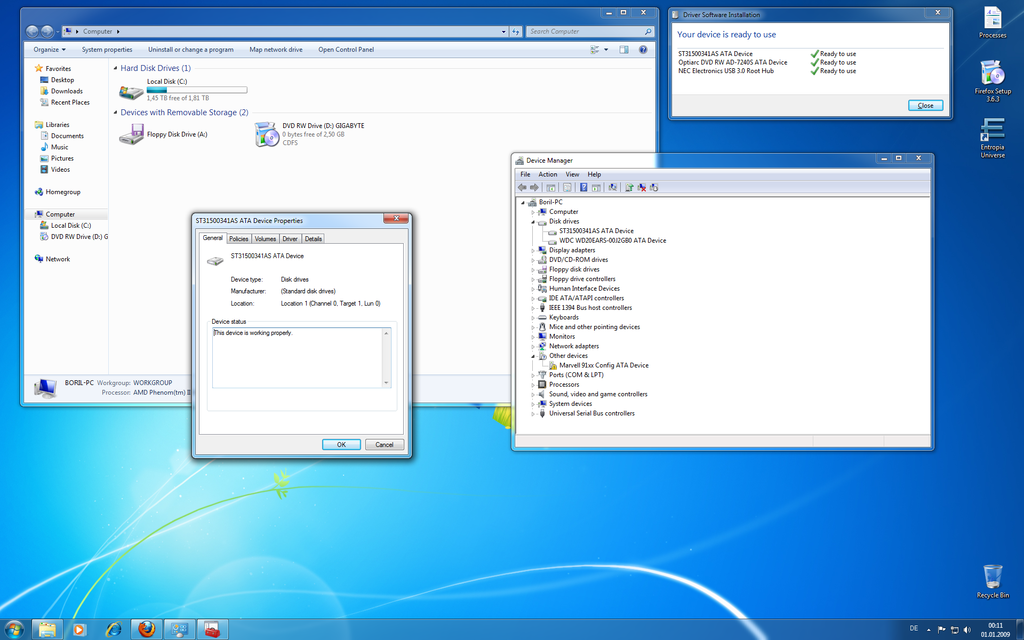Close the Driver Software Installation dialog
1024x640 pixels.
tap(925, 105)
